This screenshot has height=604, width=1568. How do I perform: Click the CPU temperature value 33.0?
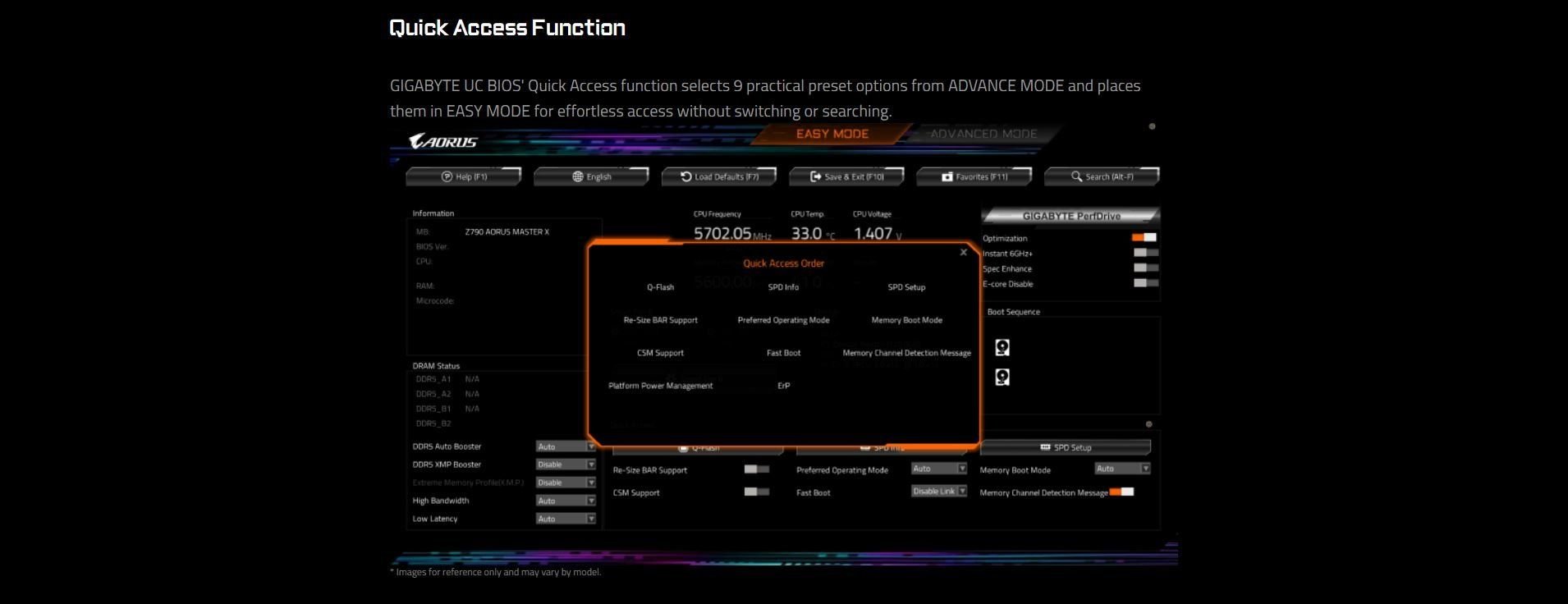pos(806,234)
